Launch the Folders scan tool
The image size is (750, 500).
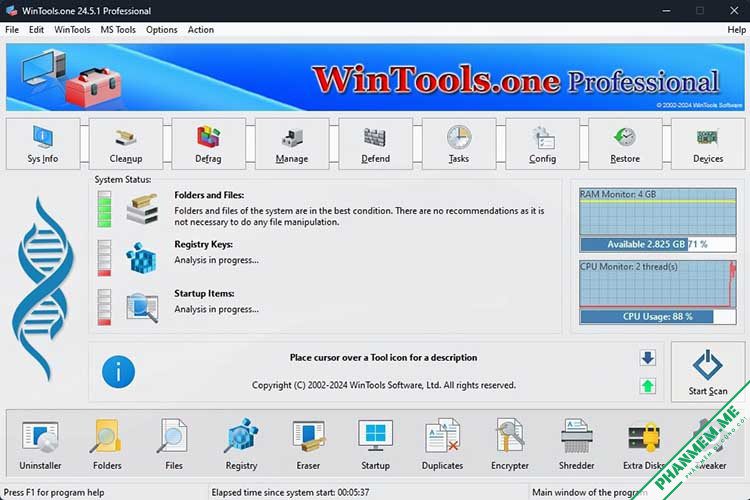pos(107,444)
